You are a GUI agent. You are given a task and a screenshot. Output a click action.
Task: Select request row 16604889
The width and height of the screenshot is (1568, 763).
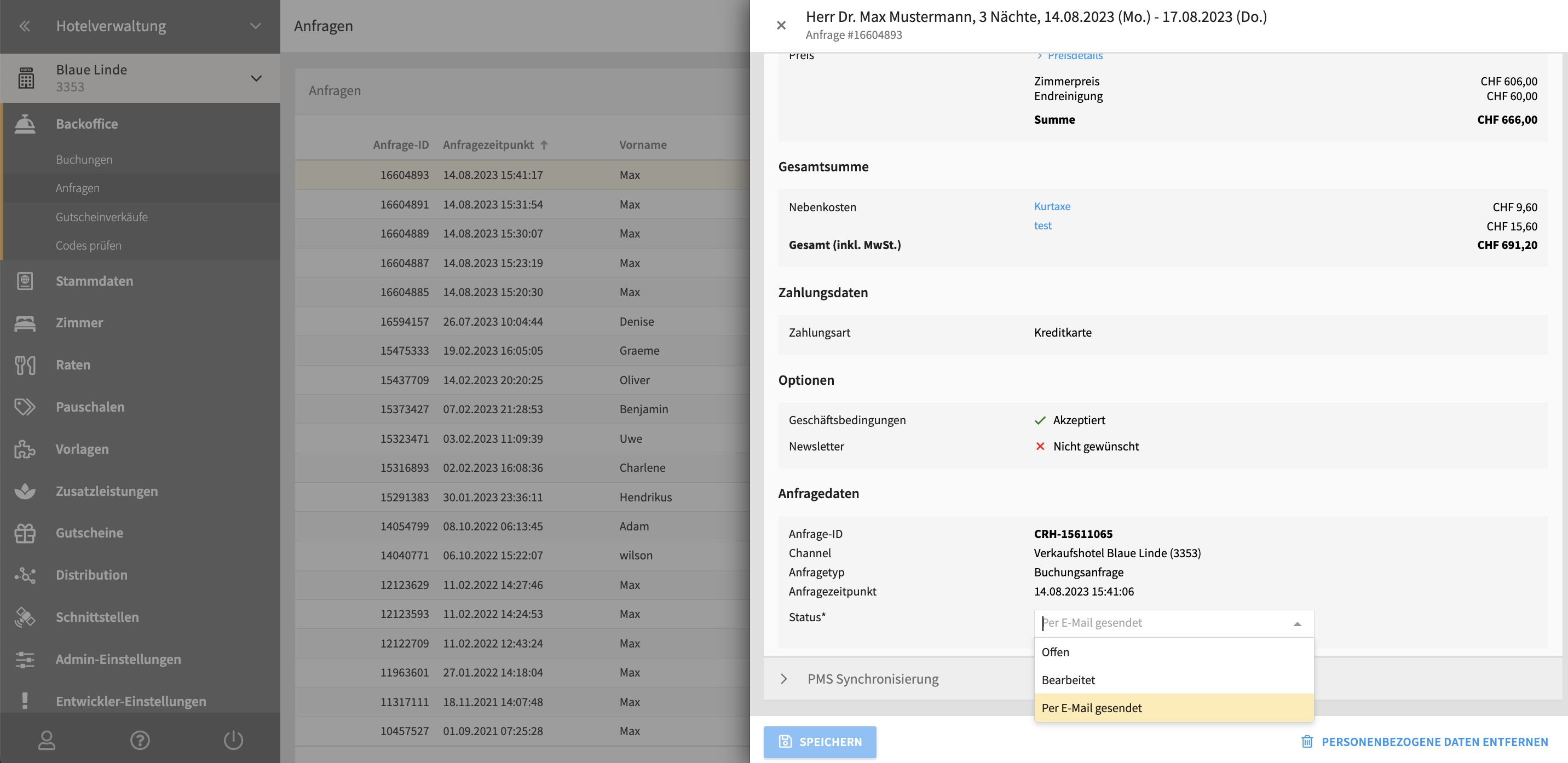[522, 234]
